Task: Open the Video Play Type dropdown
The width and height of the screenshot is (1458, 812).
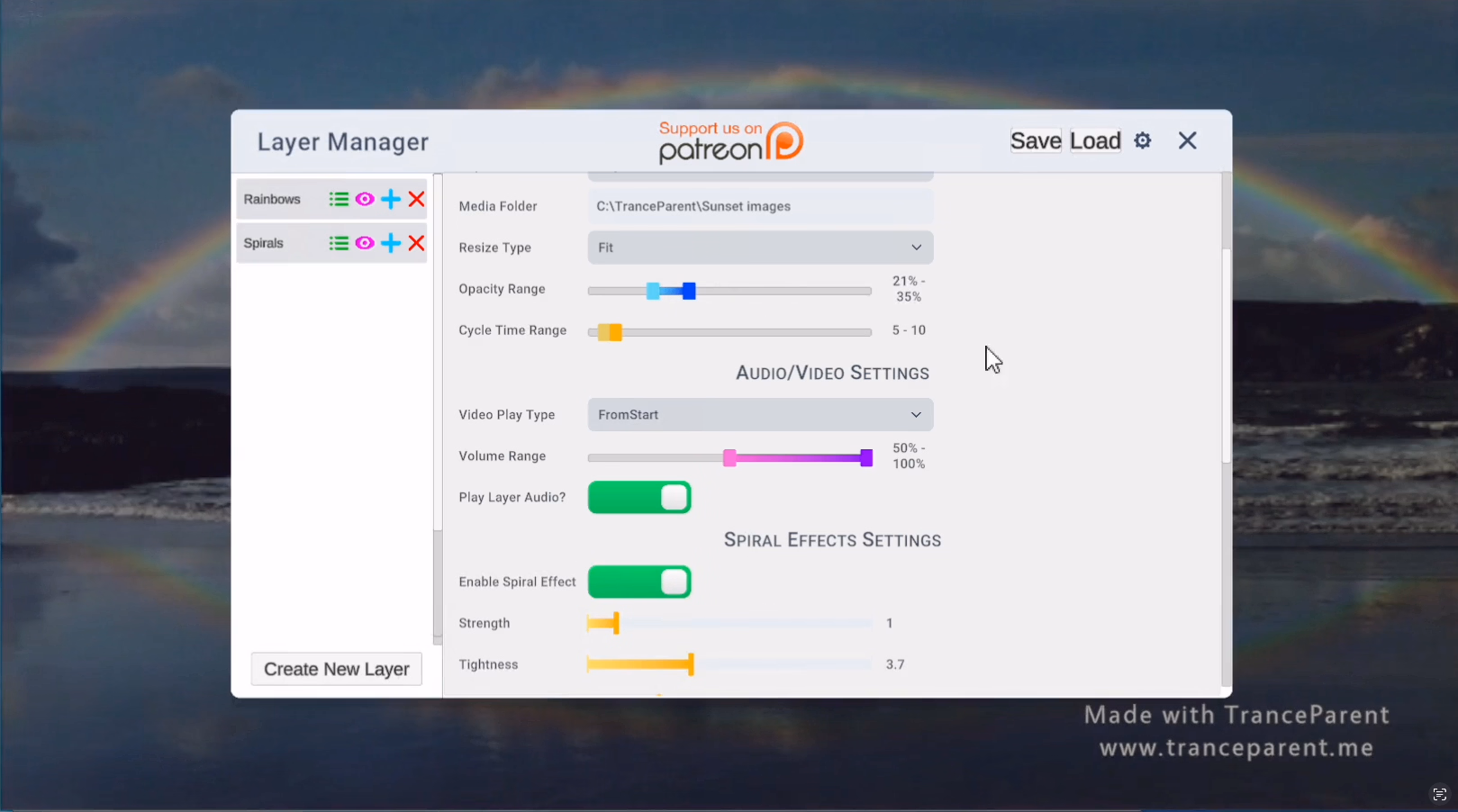Action: pyautogui.click(x=760, y=415)
